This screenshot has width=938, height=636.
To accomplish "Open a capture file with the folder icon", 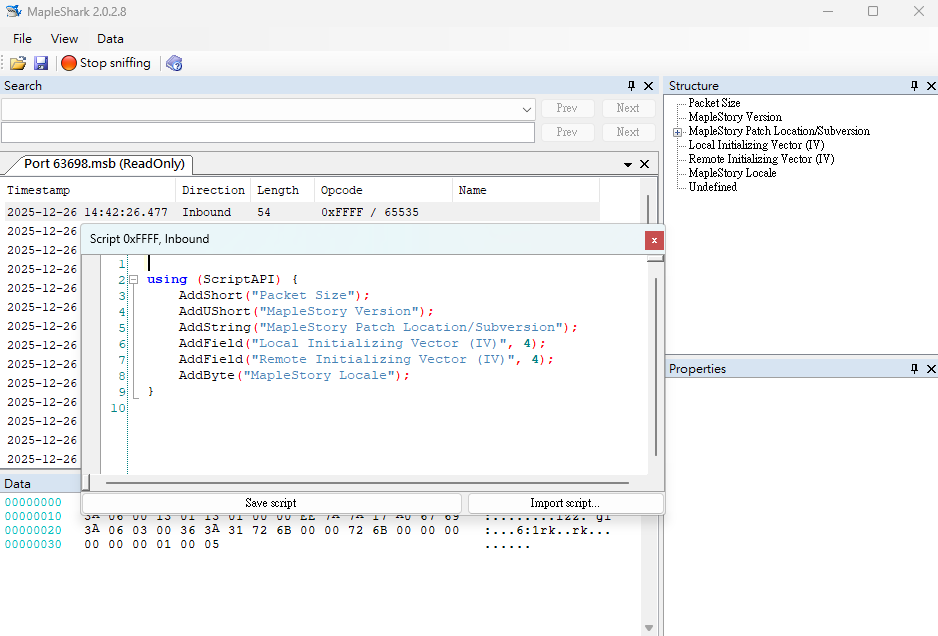I will click(18, 63).
